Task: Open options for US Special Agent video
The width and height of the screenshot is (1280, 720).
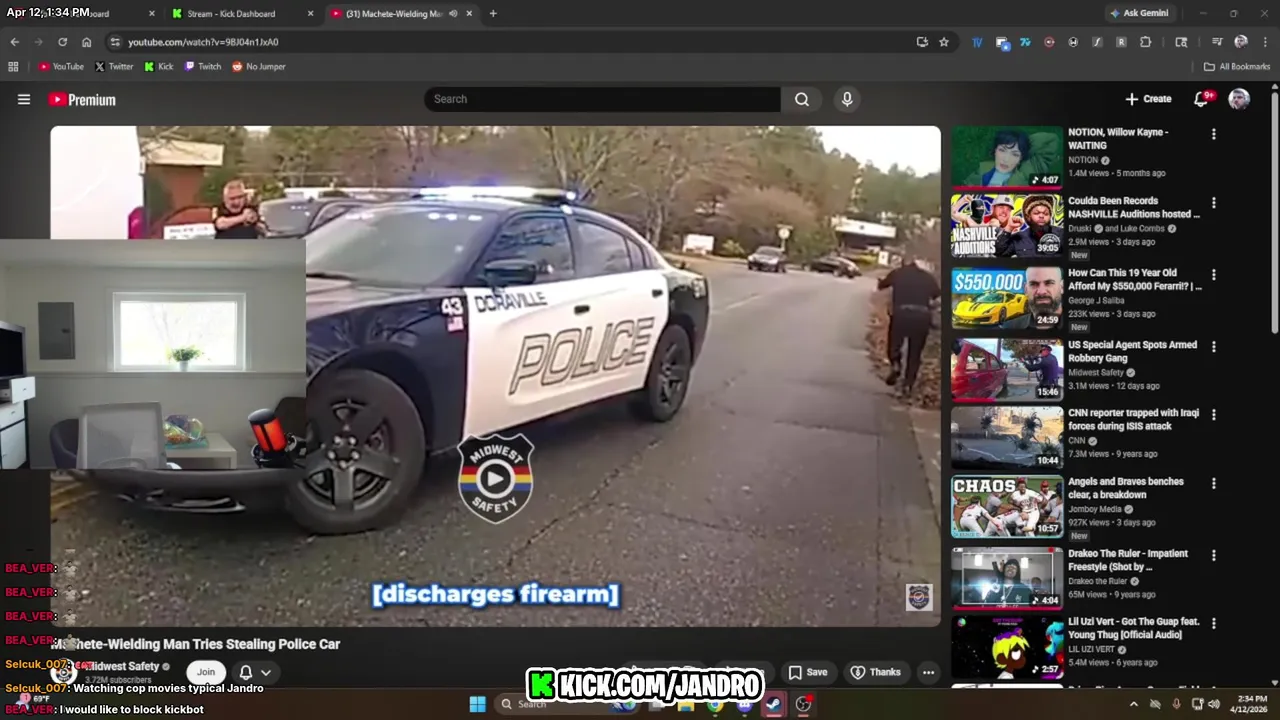Action: (x=1214, y=347)
